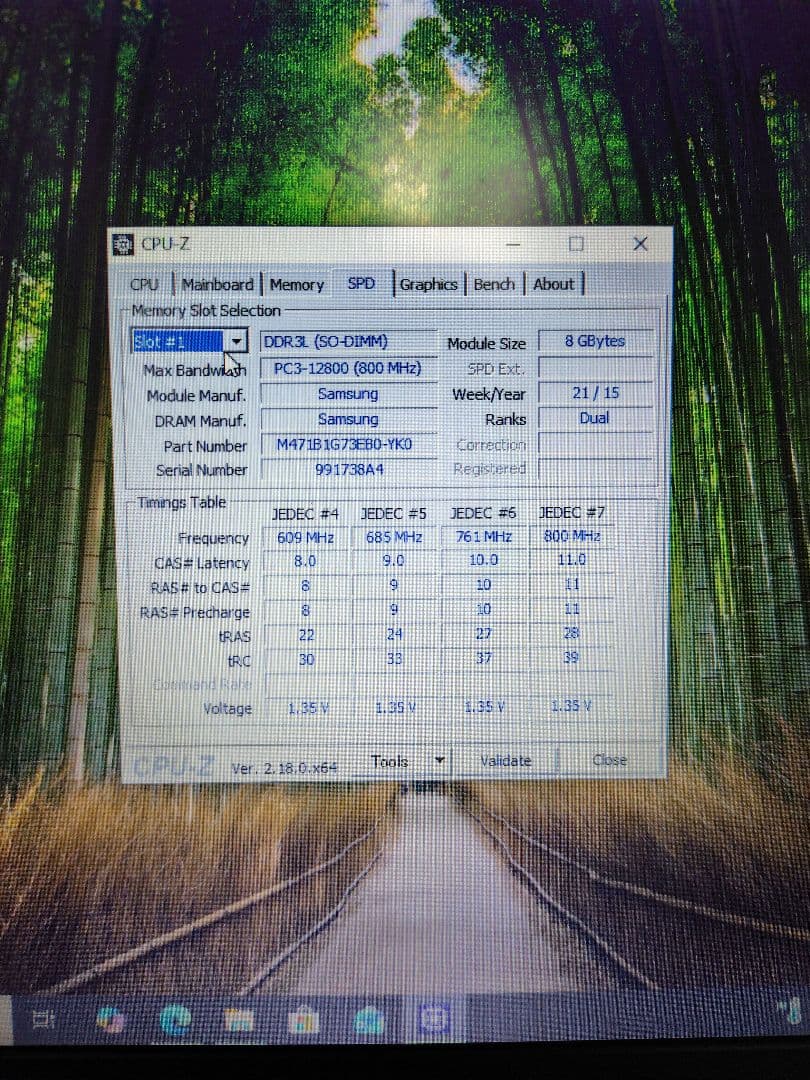Launch Copilot from the taskbar
Image resolution: width=810 pixels, height=1080 pixels.
pos(110,1020)
